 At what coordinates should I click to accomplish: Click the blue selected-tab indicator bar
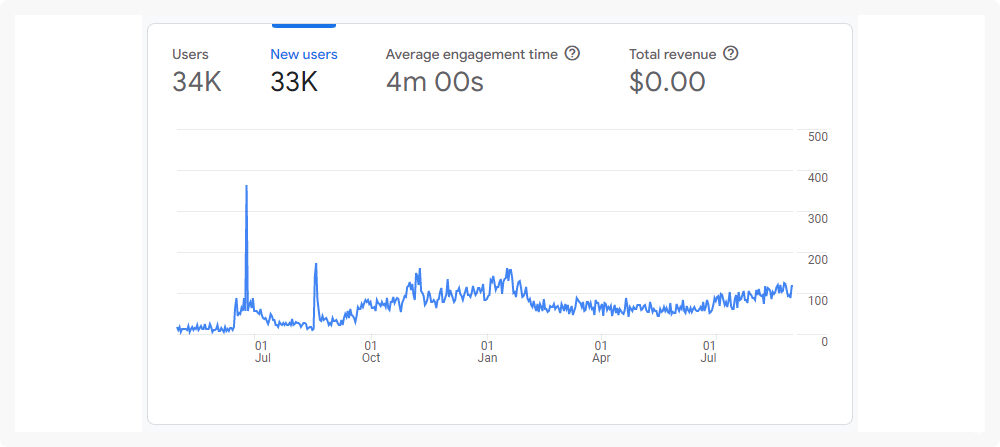[304, 25]
